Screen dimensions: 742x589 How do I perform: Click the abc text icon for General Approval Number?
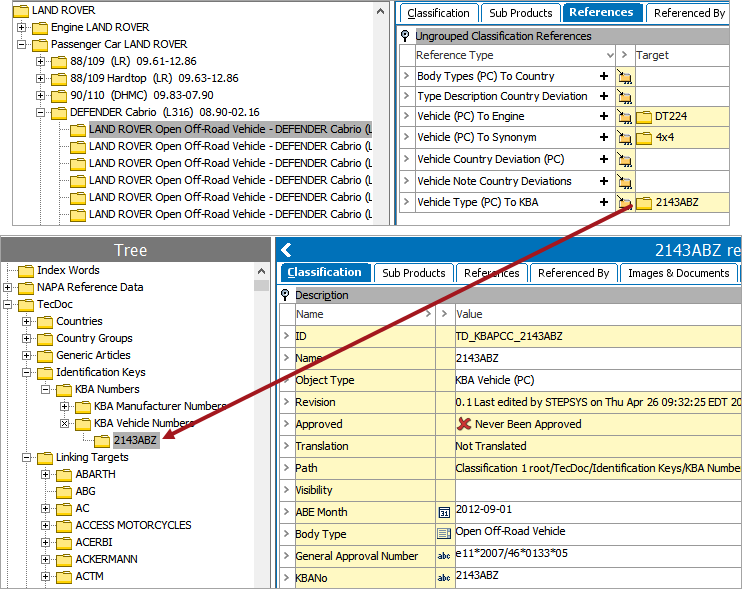[x=444, y=556]
